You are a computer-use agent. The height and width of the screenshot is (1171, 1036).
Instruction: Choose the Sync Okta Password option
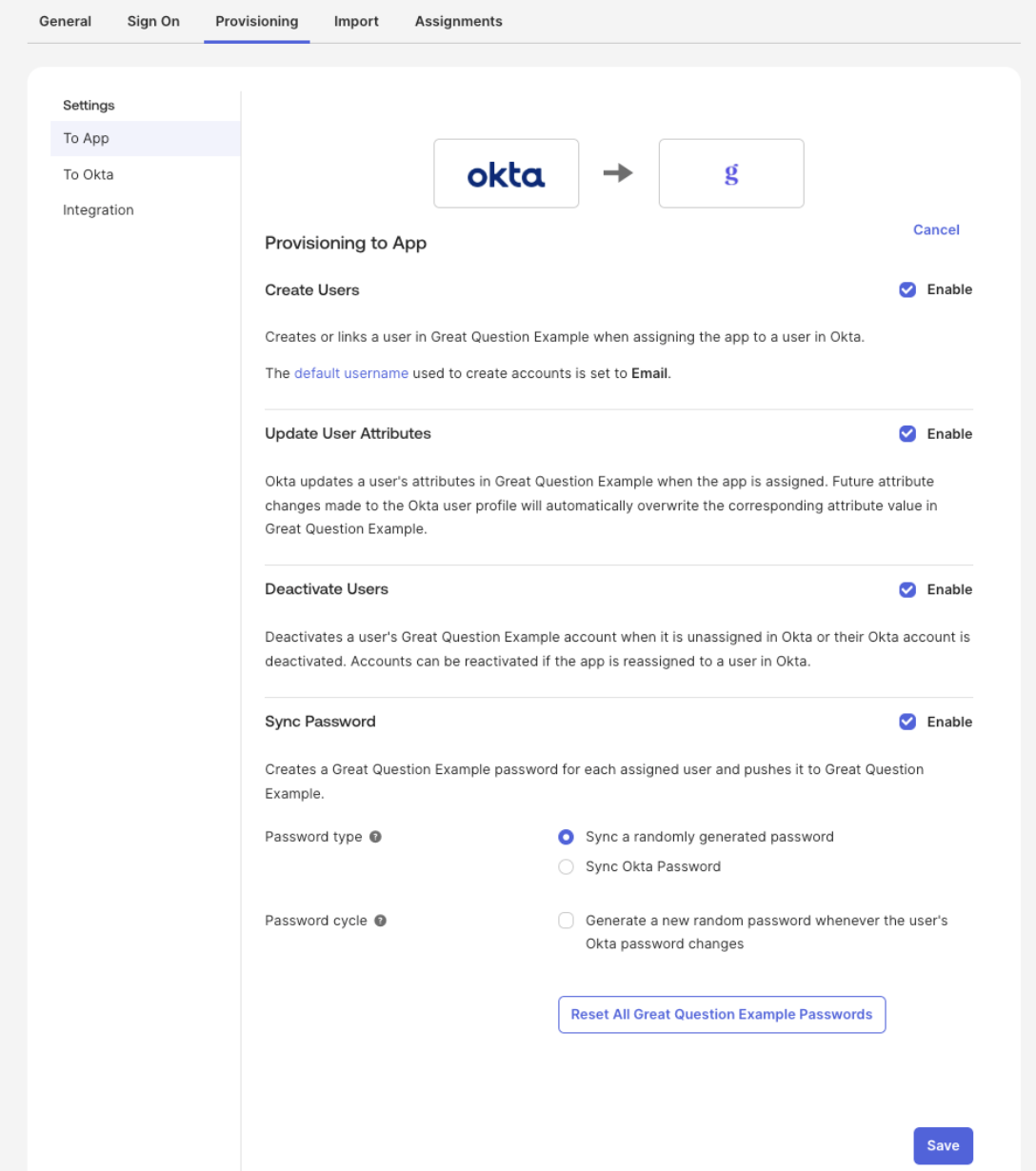click(566, 866)
